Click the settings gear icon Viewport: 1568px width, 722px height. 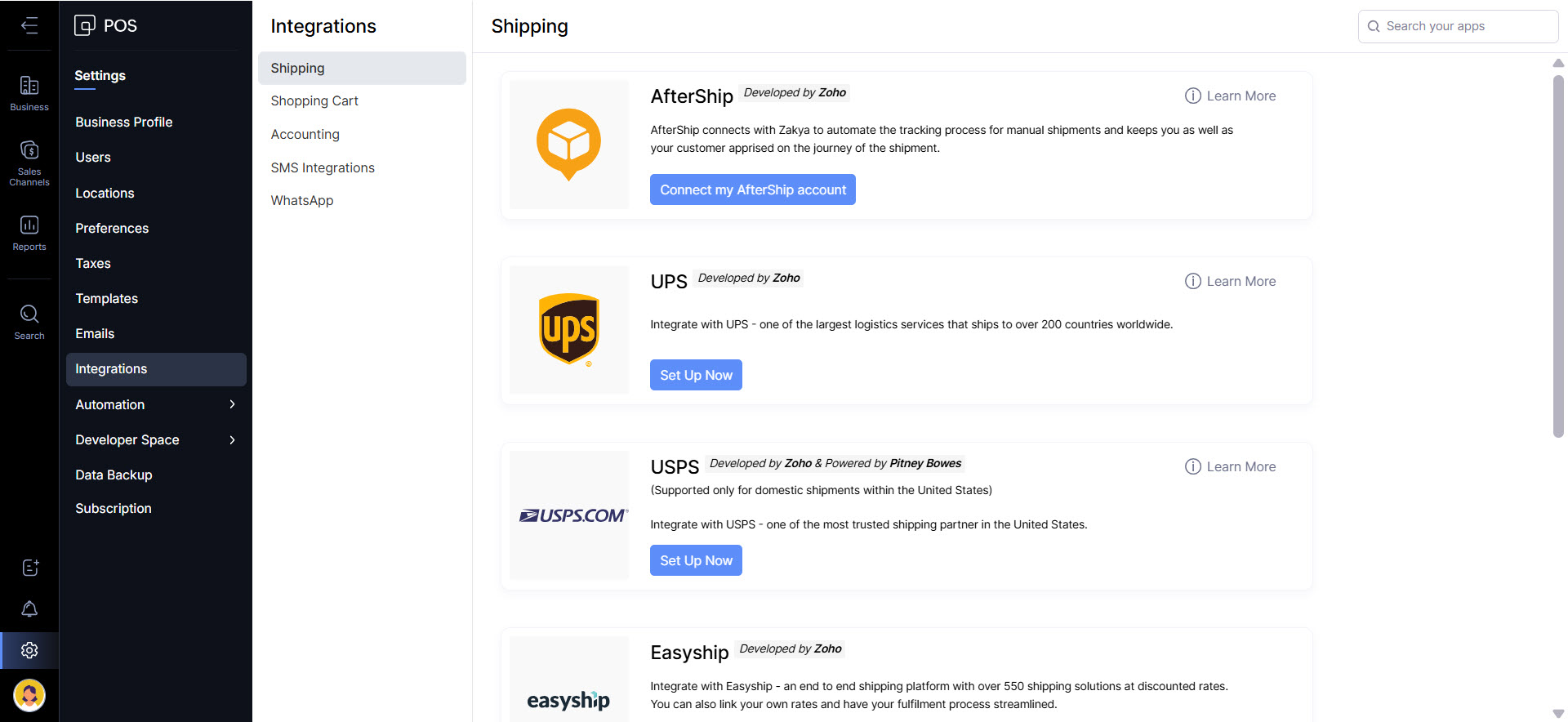pyautogui.click(x=29, y=651)
